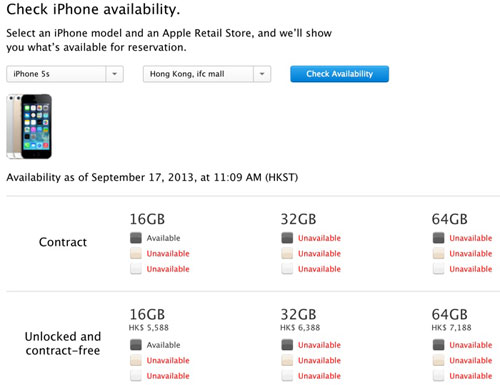The image size is (500, 385).
Task: Click space gray icon under Contract 64GB
Action: coord(438,238)
